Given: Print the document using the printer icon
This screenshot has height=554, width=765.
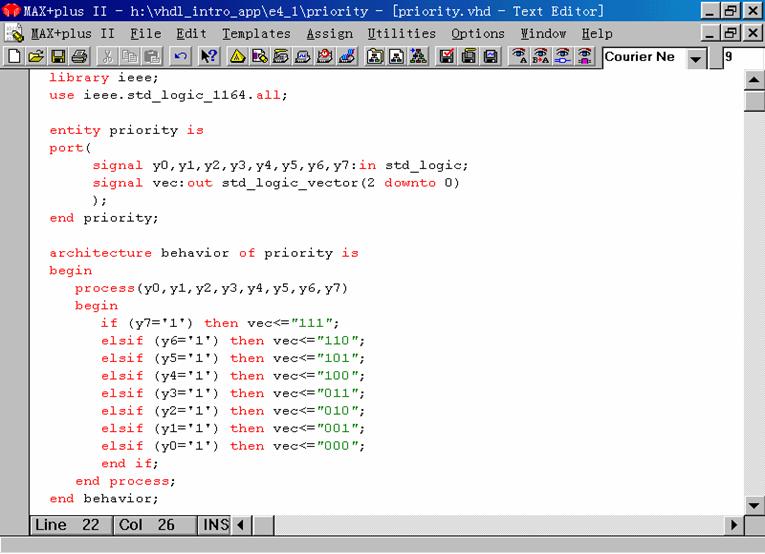Looking at the screenshot, I should click(80, 57).
